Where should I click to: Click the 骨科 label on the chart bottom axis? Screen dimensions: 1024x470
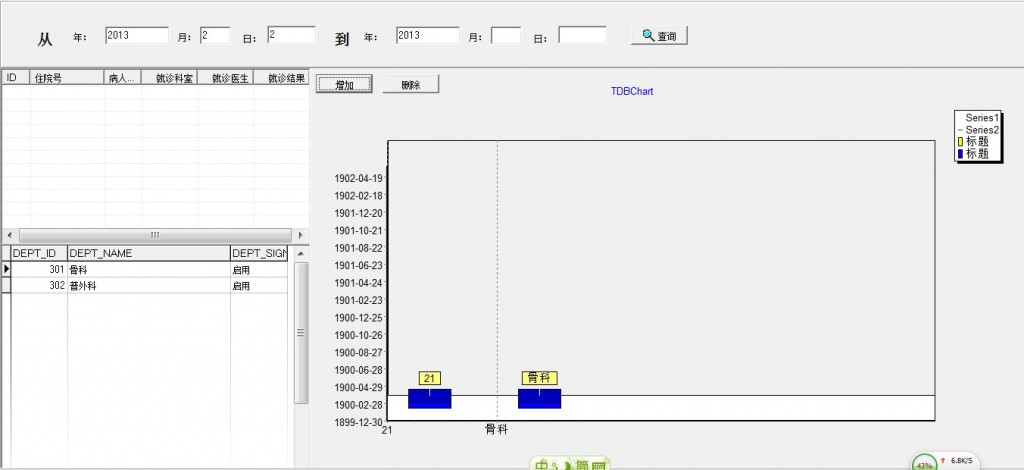(496, 430)
